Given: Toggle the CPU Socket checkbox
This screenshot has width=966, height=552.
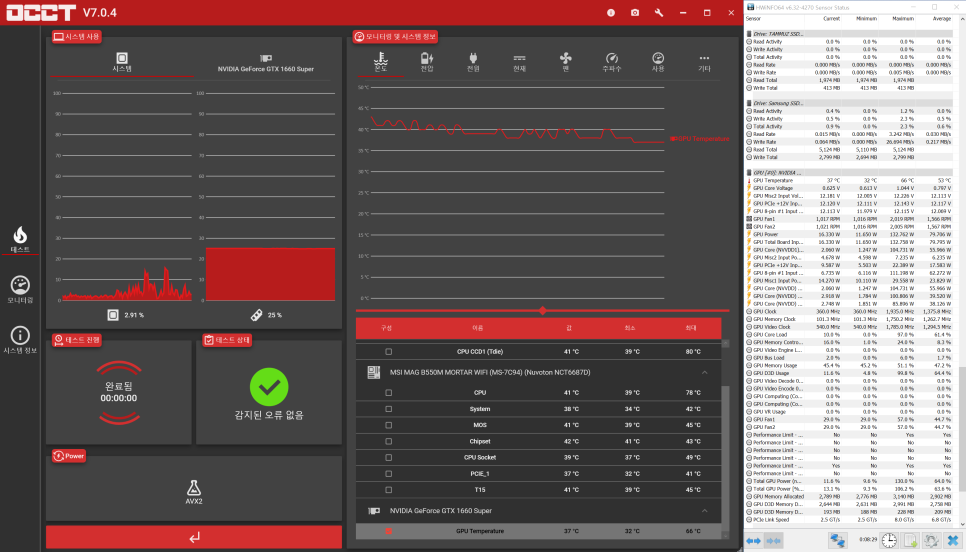Looking at the screenshot, I should (x=388, y=458).
